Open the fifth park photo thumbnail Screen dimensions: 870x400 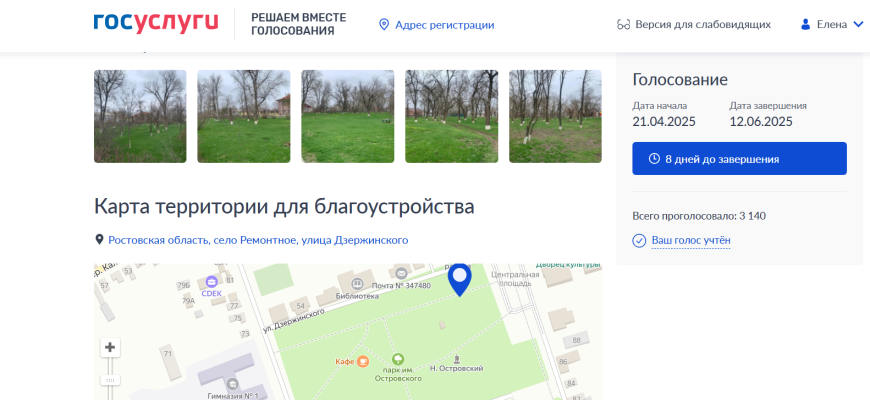click(555, 116)
